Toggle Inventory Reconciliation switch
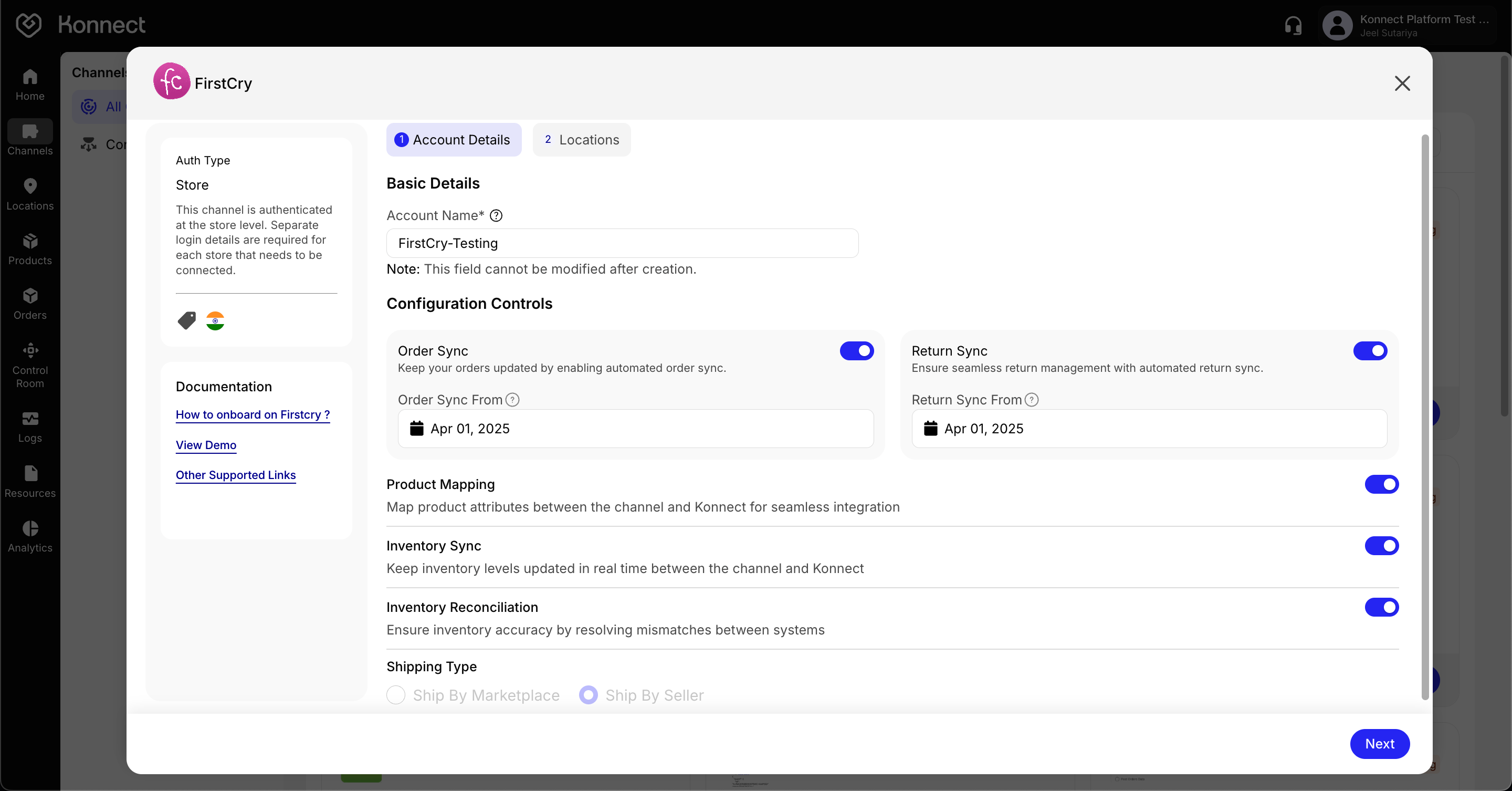The width and height of the screenshot is (1512, 791). (1382, 607)
